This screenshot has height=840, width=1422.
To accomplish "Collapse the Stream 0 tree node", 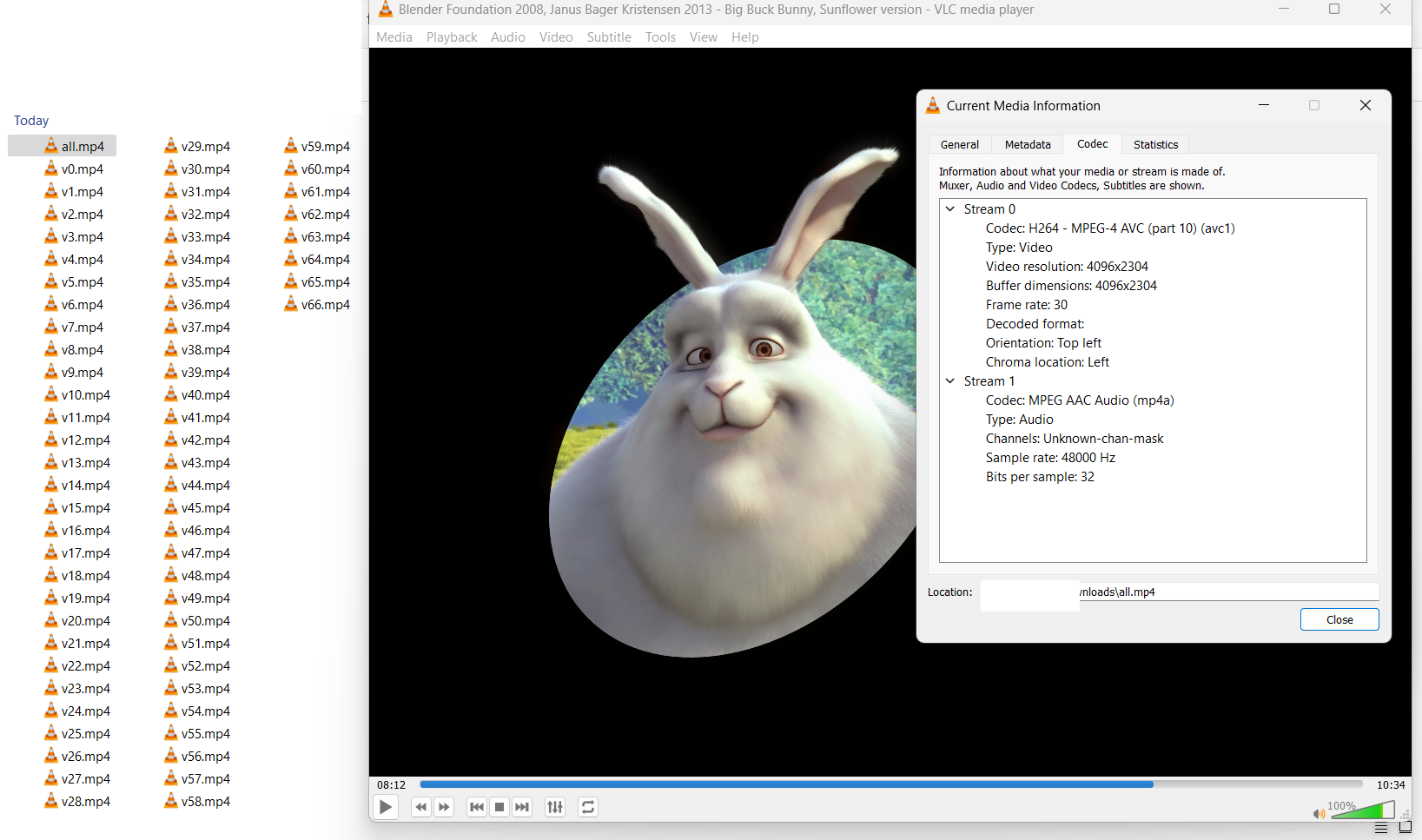I will (x=950, y=209).
